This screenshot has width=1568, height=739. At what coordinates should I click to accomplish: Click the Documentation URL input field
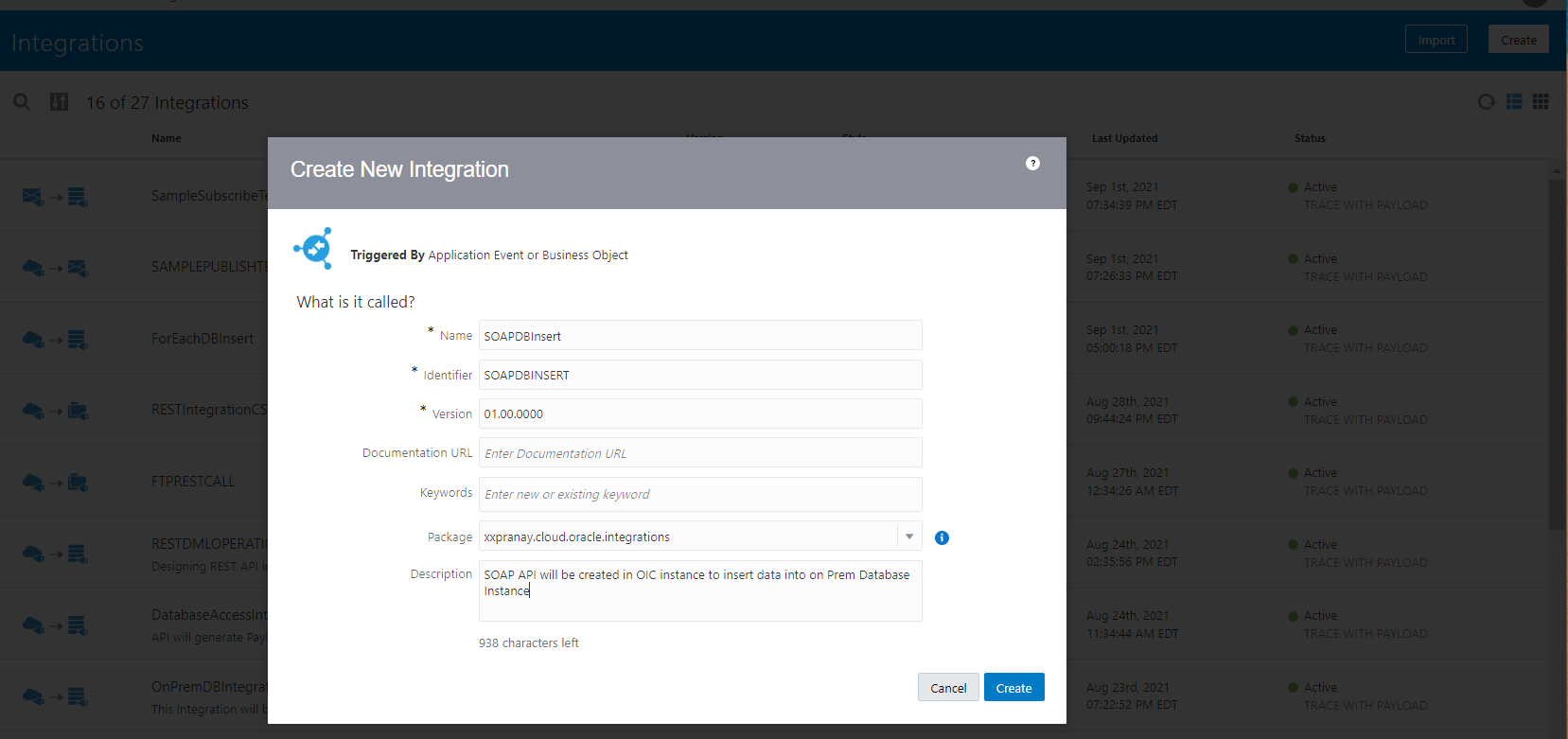(x=700, y=453)
